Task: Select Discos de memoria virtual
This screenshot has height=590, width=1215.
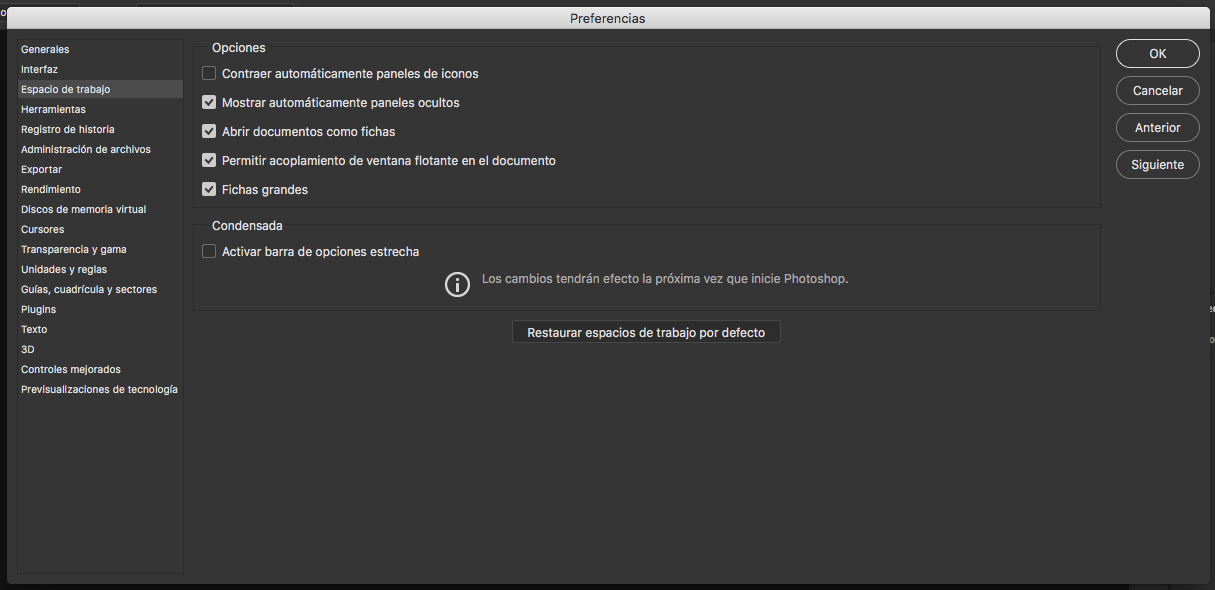Action: tap(83, 209)
